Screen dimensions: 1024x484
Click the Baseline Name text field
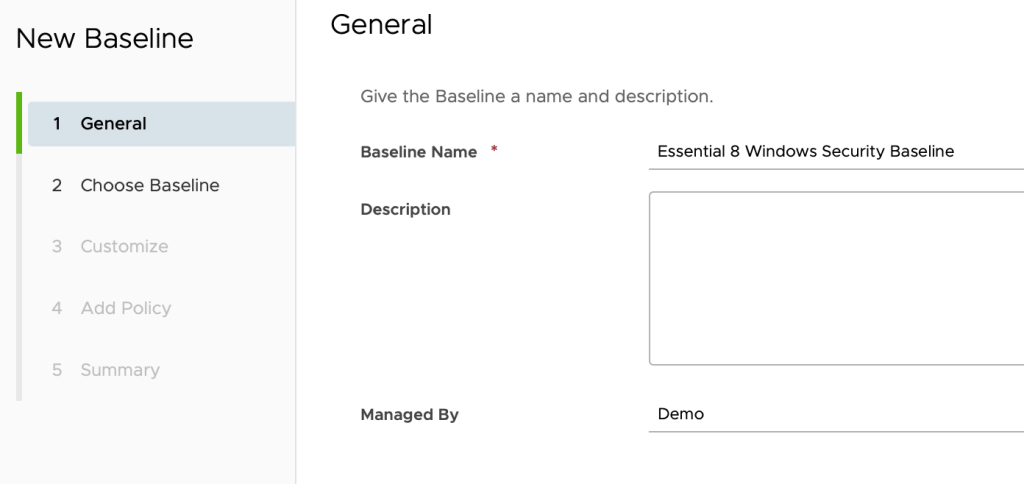(836, 152)
